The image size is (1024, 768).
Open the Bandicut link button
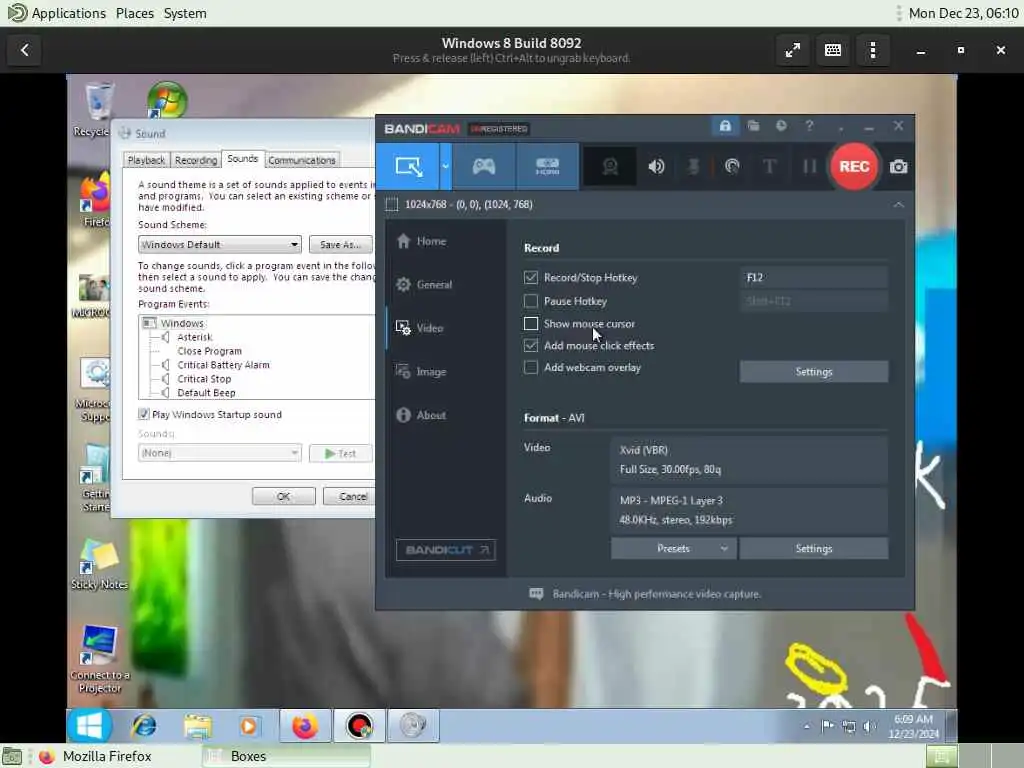[445, 550]
